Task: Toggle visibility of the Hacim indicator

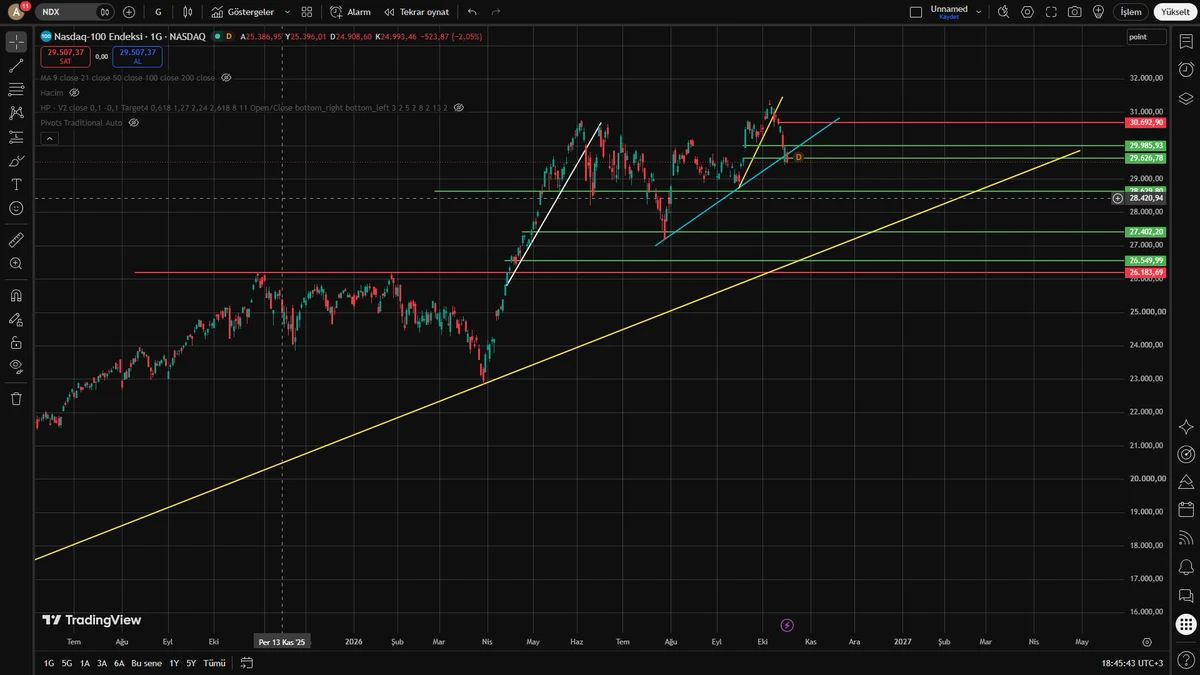Action: point(74,92)
